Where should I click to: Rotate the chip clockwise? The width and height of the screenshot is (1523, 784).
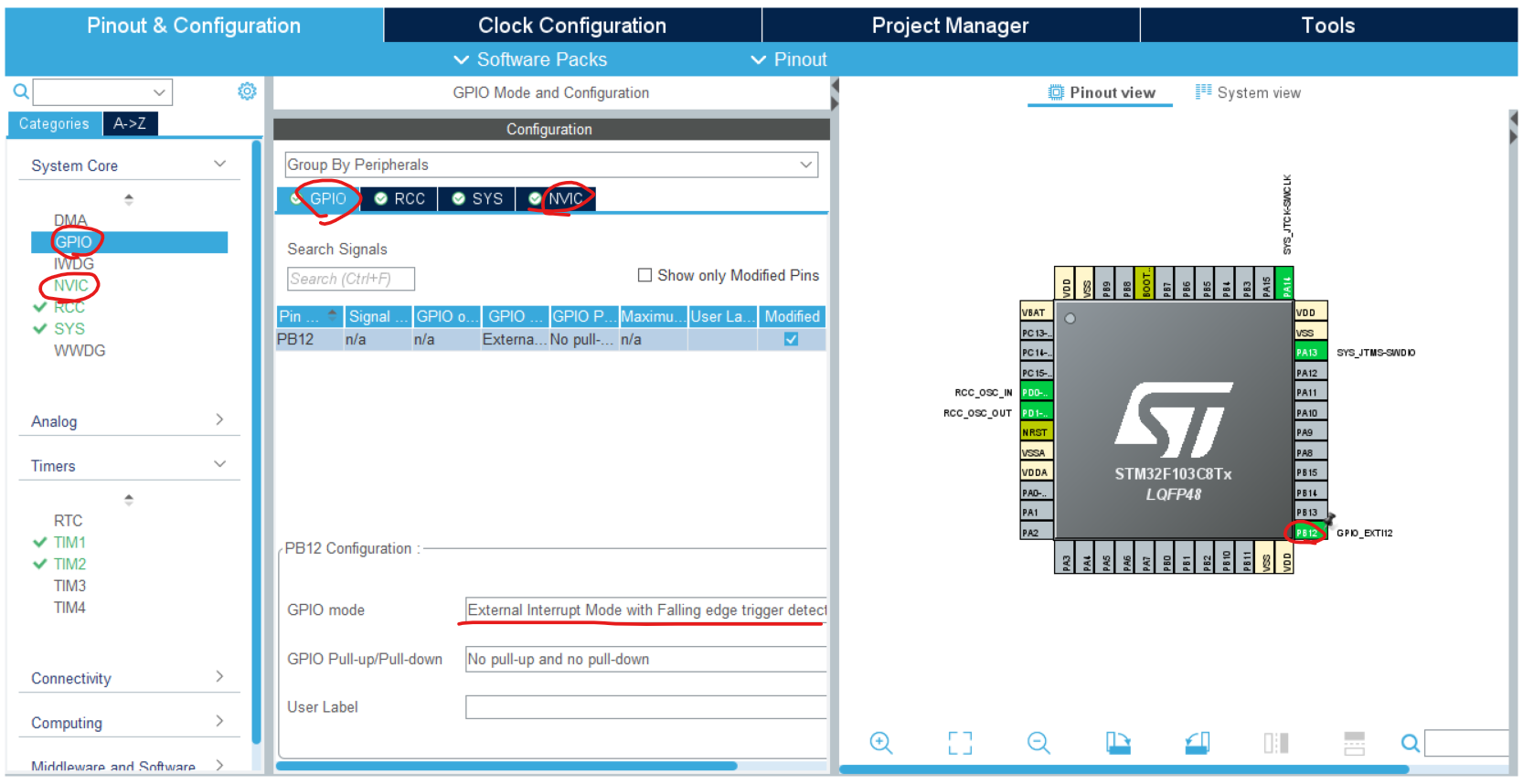(1118, 743)
